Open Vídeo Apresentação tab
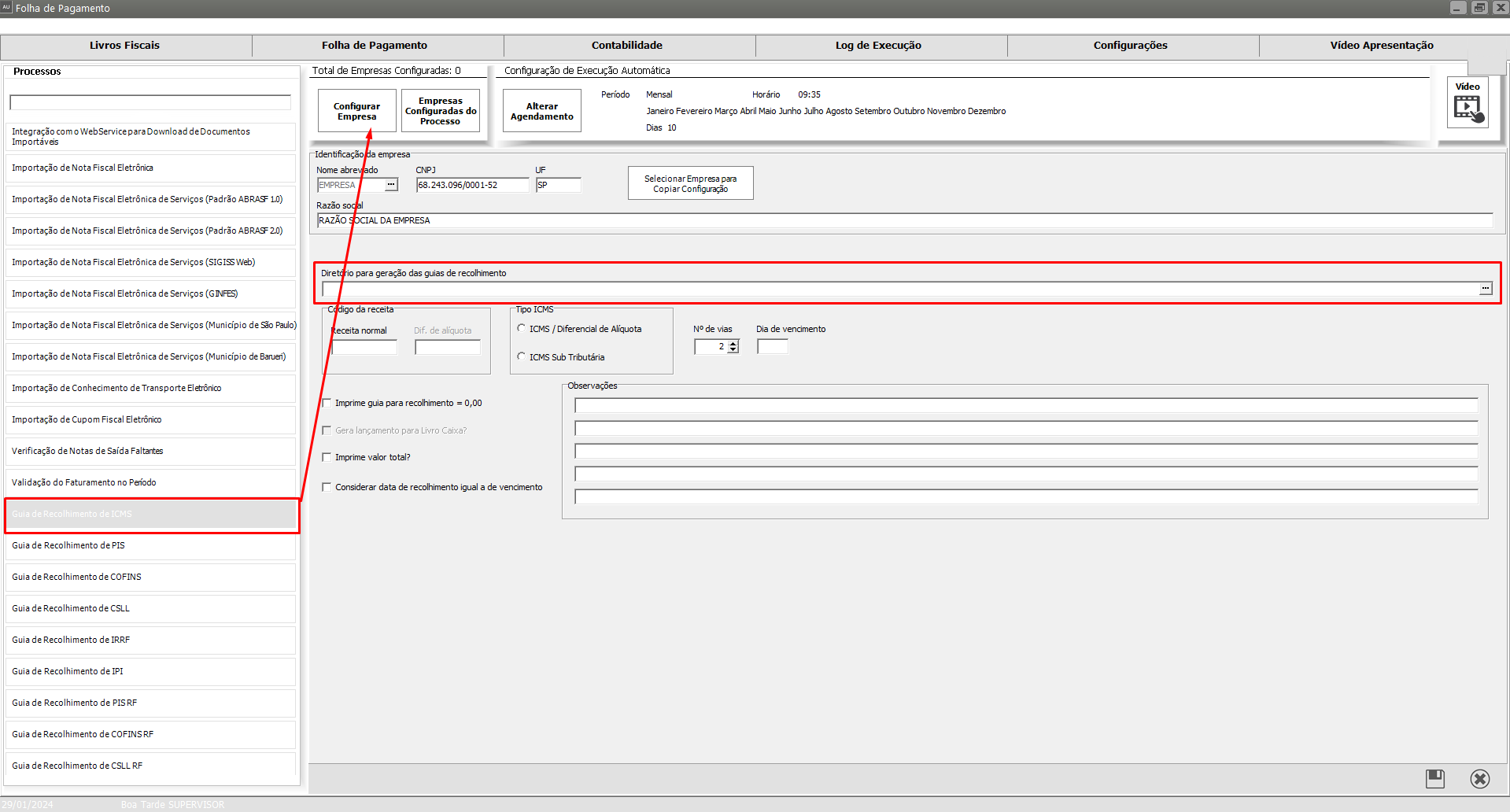 pyautogui.click(x=1382, y=46)
